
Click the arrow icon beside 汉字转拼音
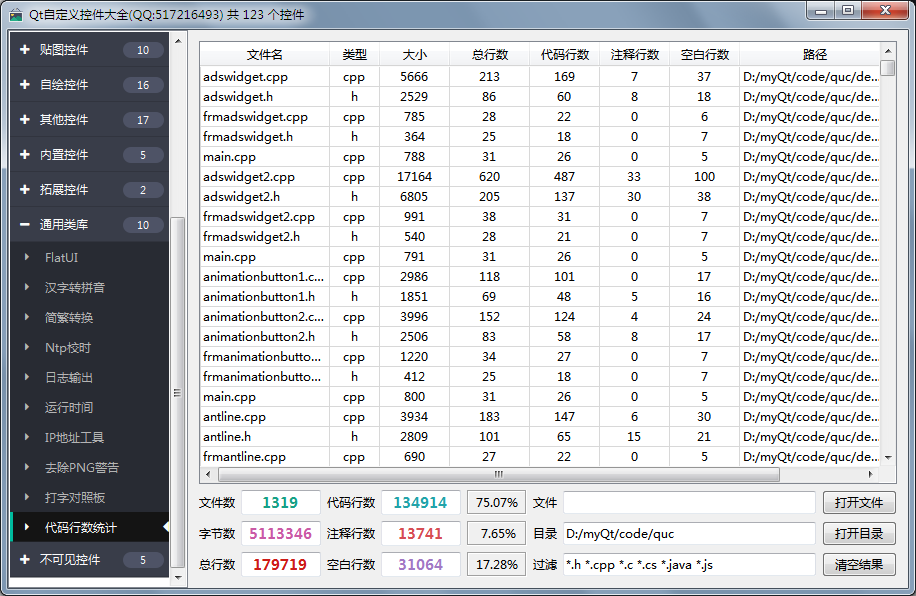(27, 288)
